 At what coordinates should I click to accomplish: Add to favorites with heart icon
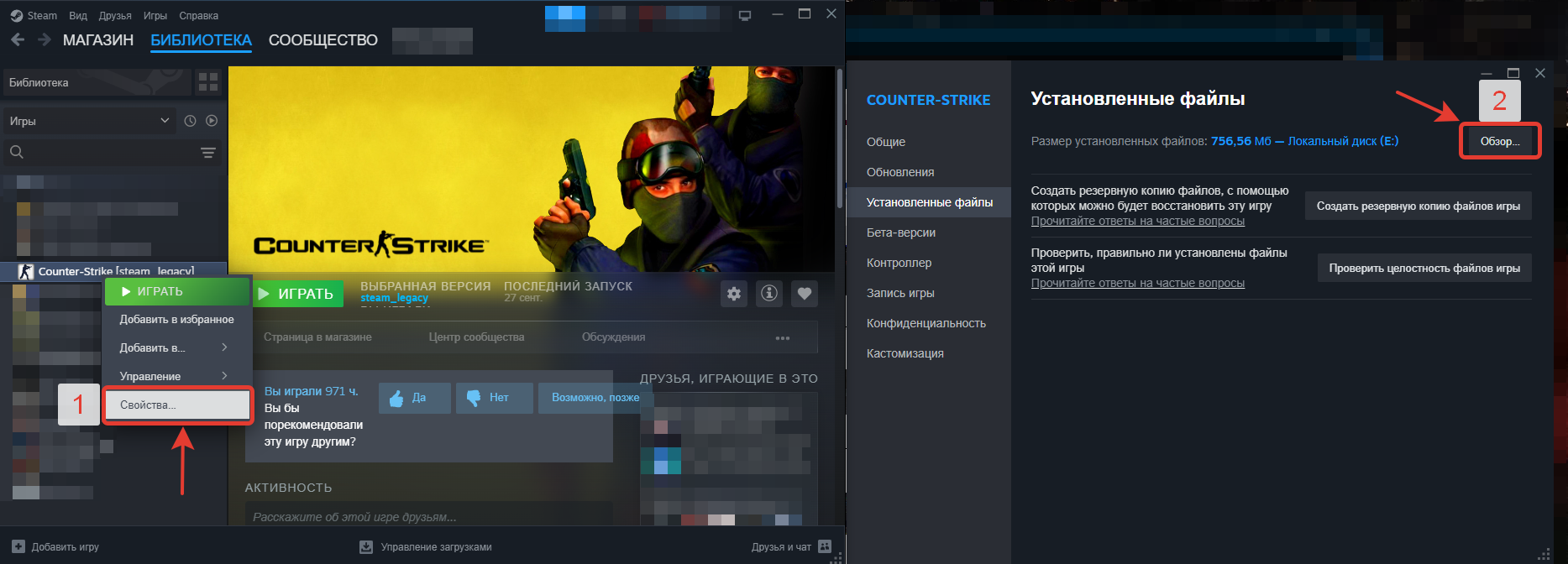click(804, 294)
